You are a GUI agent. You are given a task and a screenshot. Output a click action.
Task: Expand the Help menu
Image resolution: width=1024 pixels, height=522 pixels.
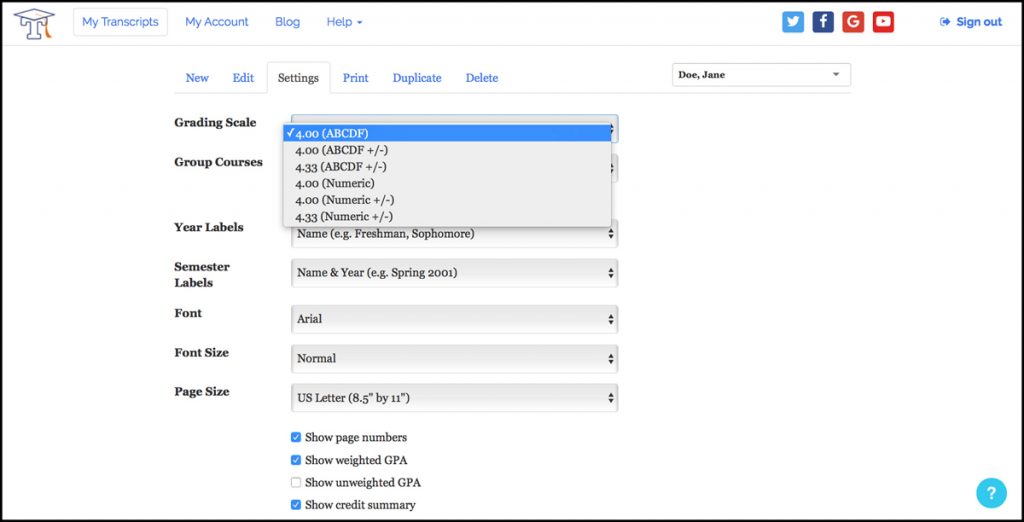point(344,22)
